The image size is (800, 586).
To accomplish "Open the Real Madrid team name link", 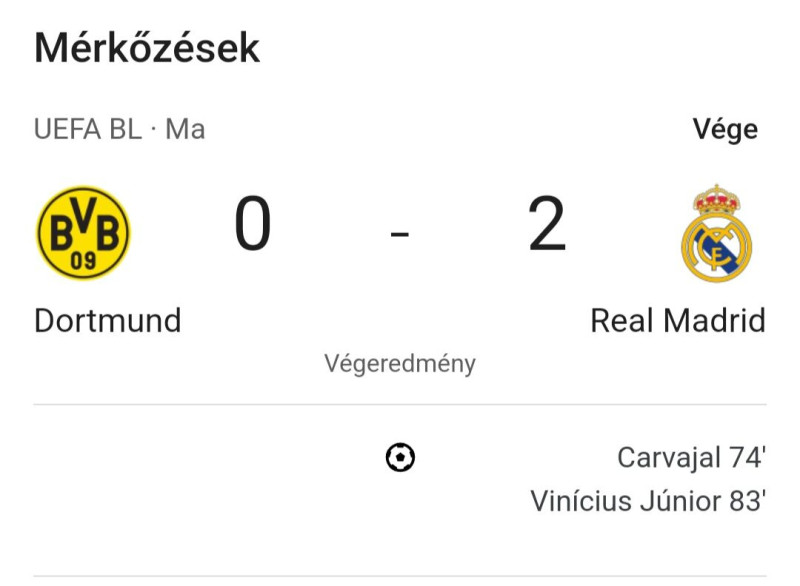I will [678, 321].
